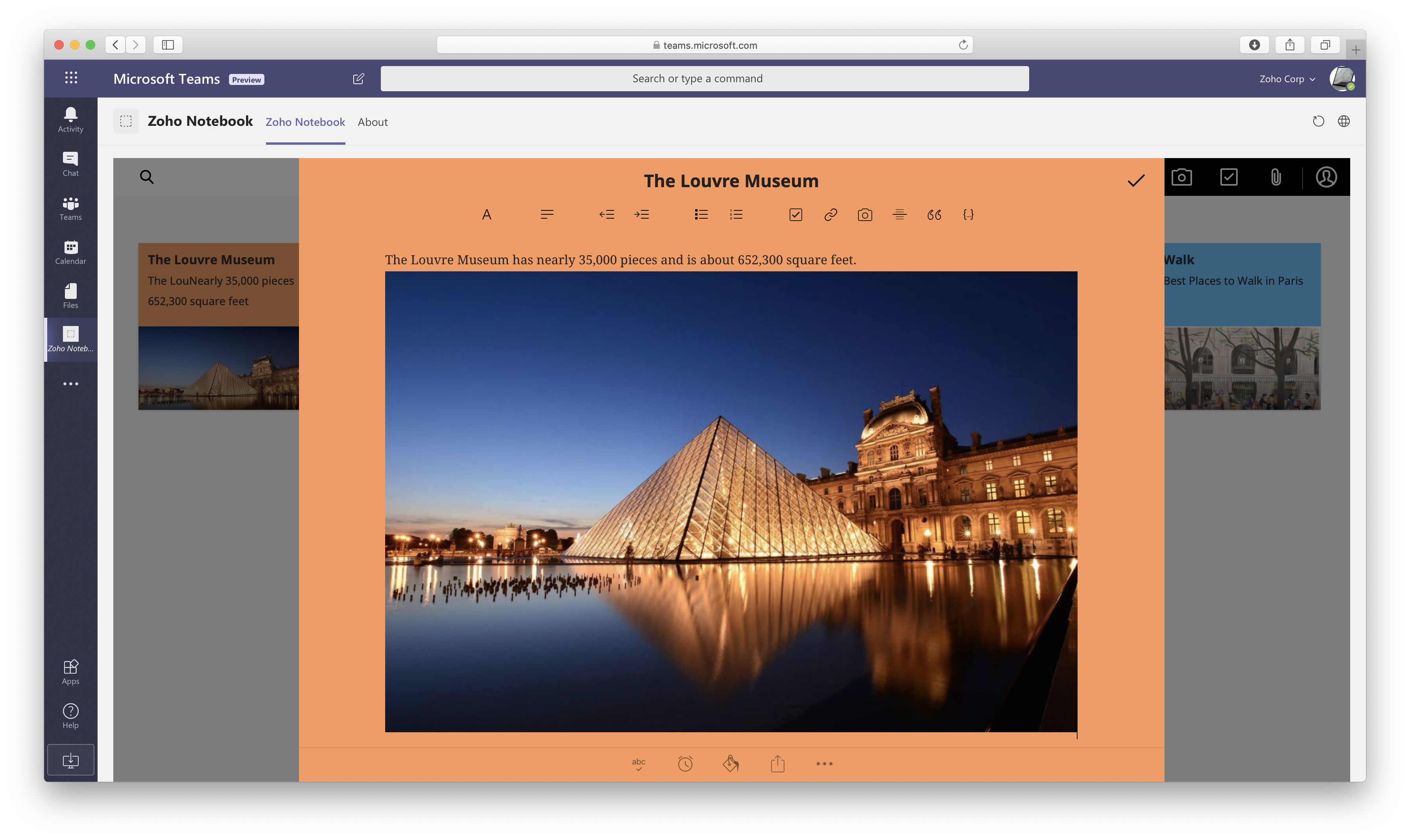Switch to the About tab
Screen dimensions: 1410x840
click(x=373, y=122)
